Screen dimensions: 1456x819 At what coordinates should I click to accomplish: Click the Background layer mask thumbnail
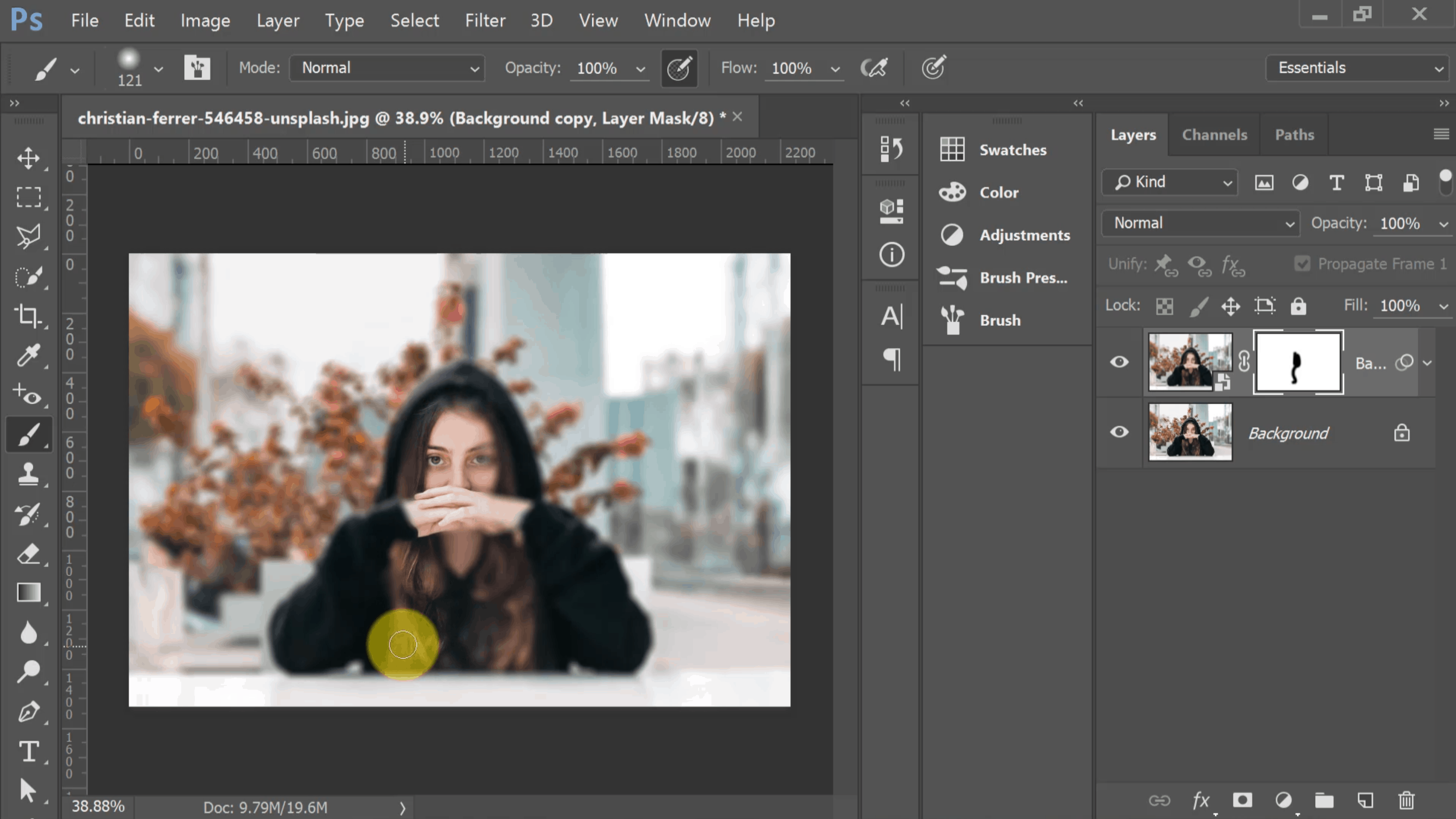pos(1298,361)
